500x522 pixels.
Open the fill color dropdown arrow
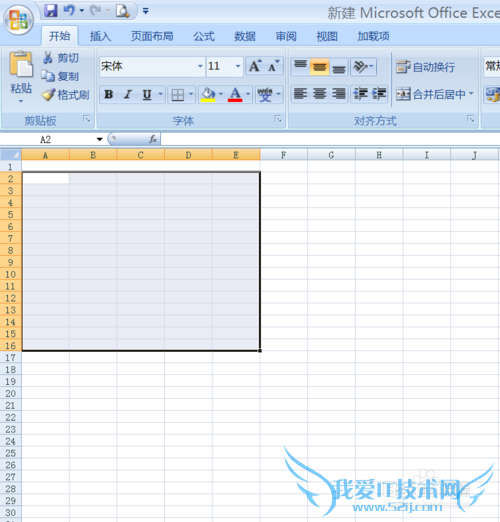[220, 94]
